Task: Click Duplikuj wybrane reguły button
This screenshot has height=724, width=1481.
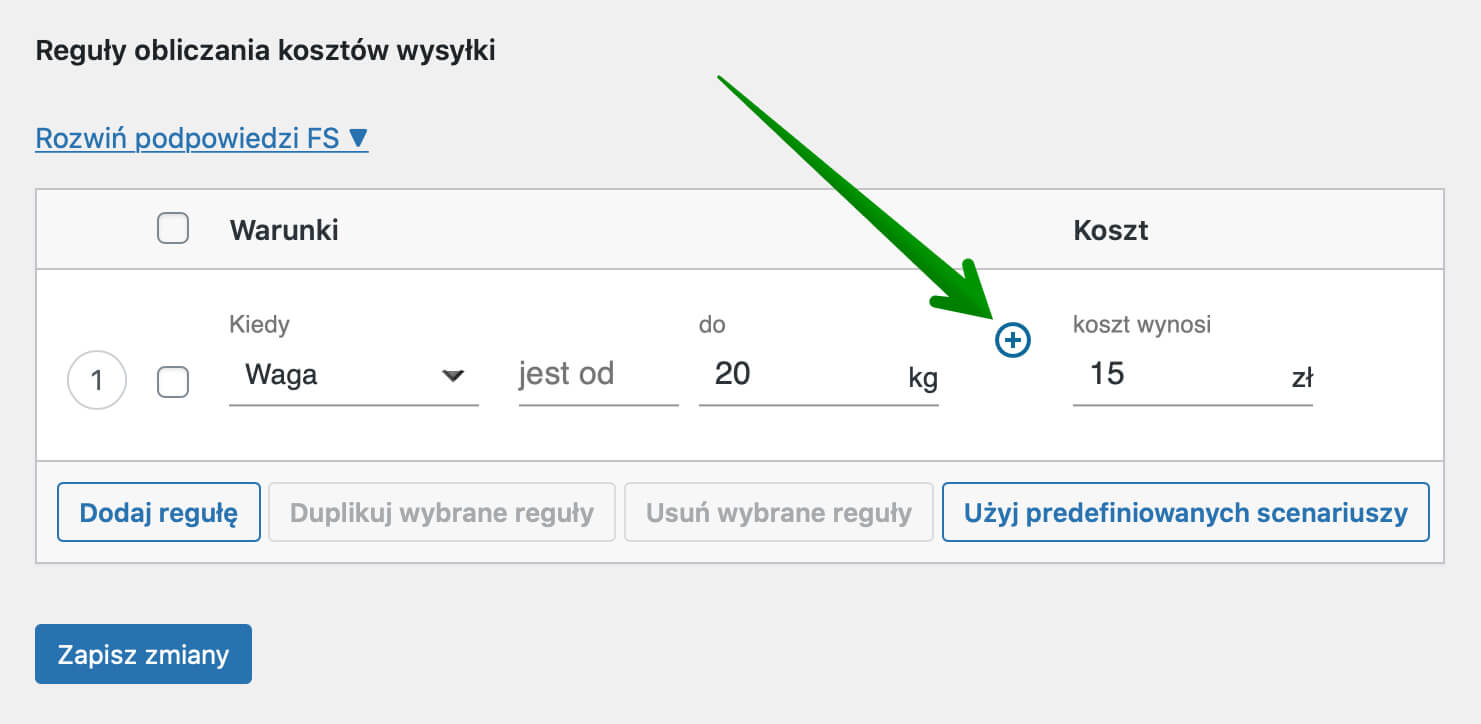Action: pos(442,513)
